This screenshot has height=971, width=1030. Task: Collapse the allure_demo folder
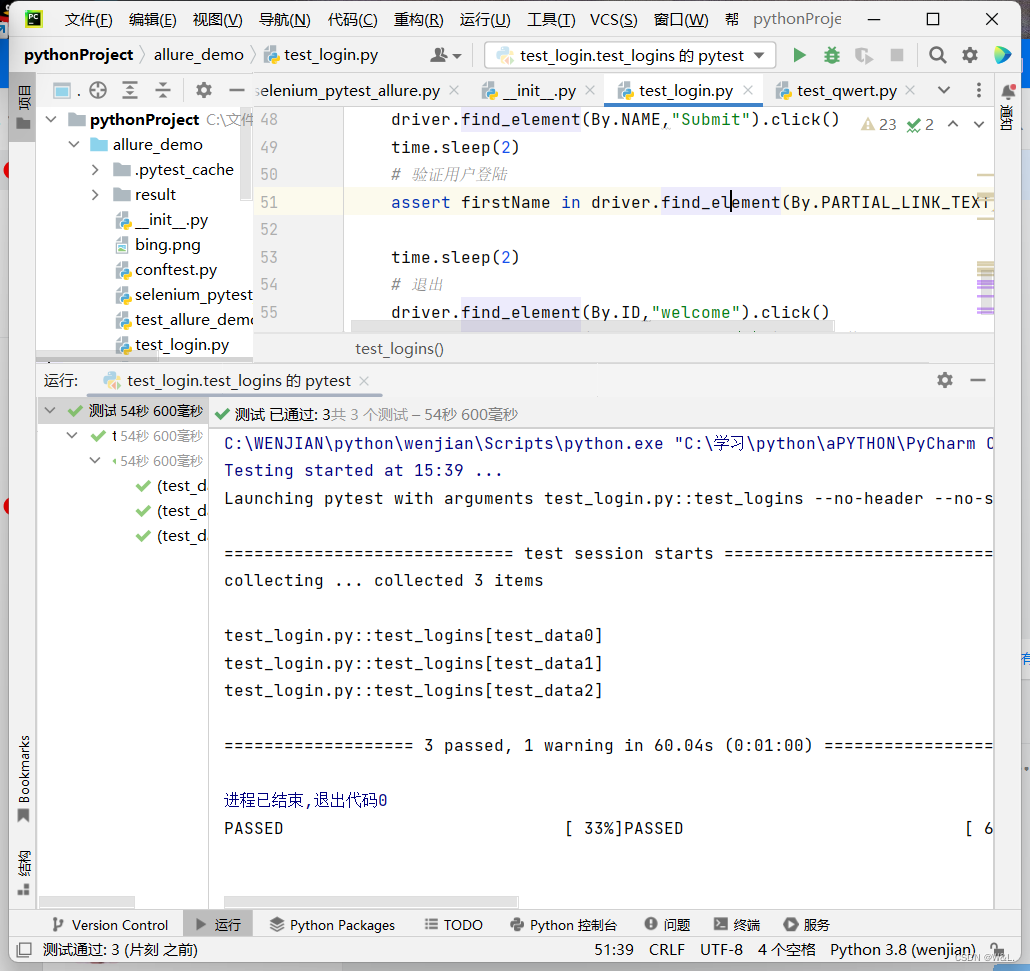tap(74, 145)
